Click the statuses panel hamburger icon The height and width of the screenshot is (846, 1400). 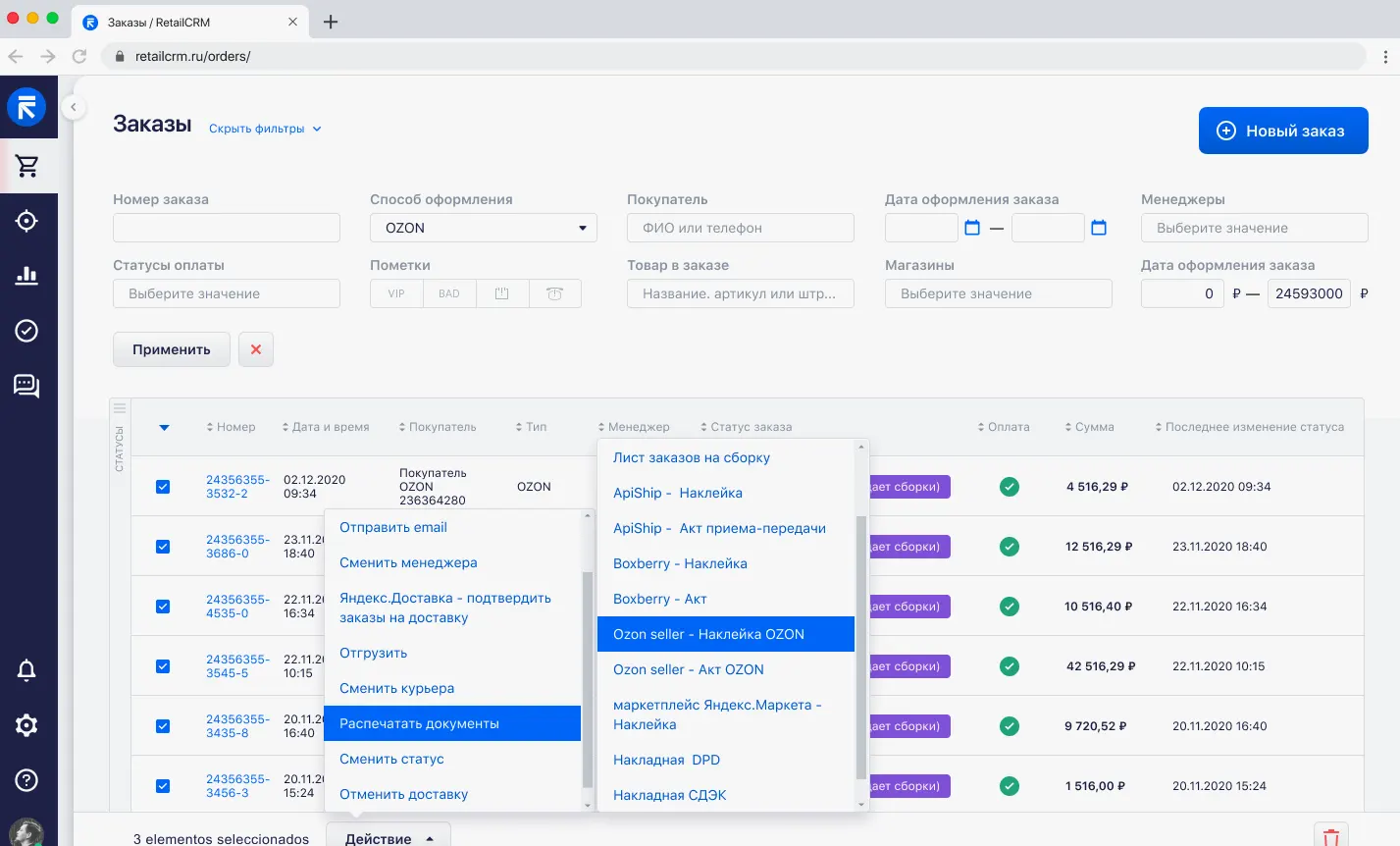tap(120, 408)
